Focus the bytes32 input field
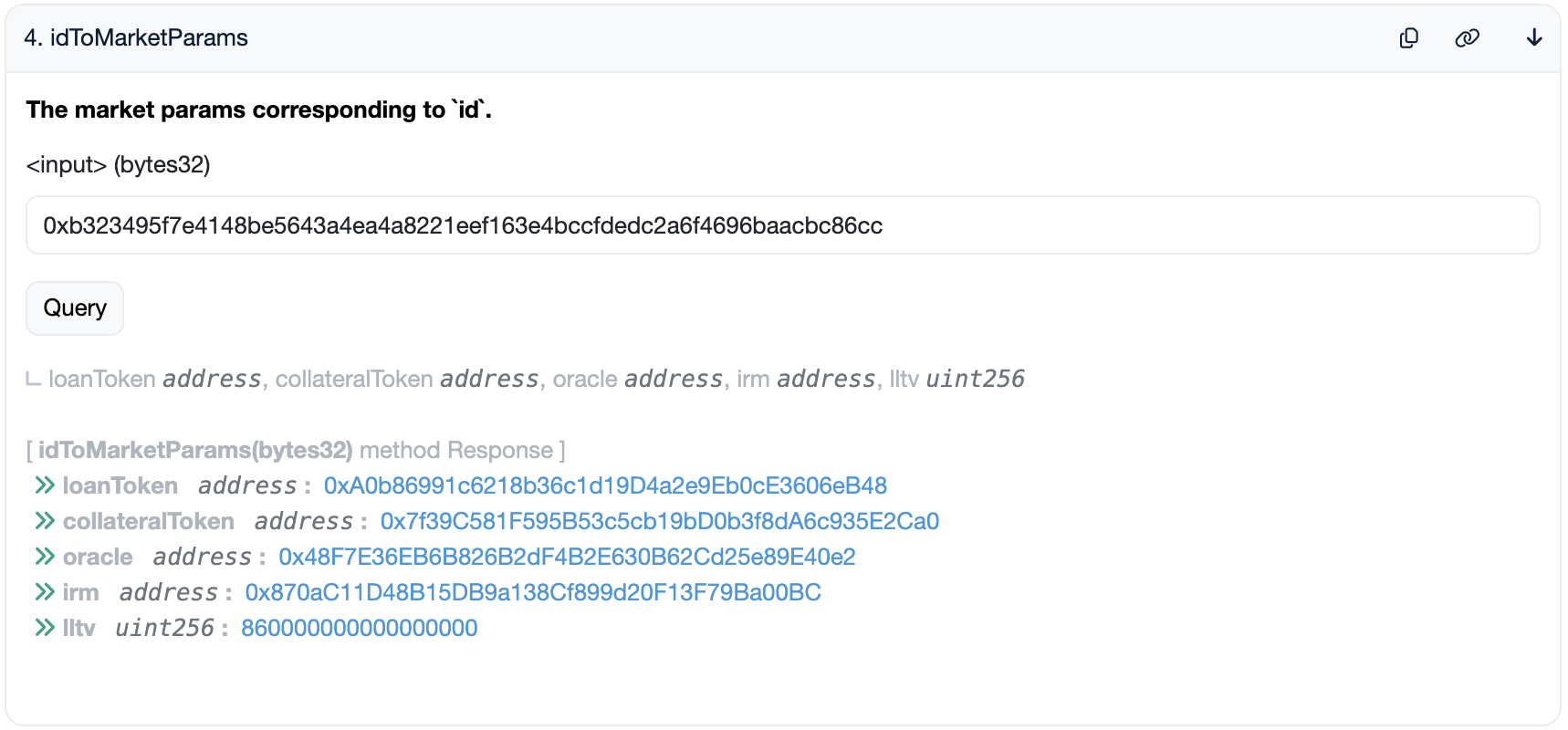This screenshot has height=730, width=1568. tap(782, 225)
